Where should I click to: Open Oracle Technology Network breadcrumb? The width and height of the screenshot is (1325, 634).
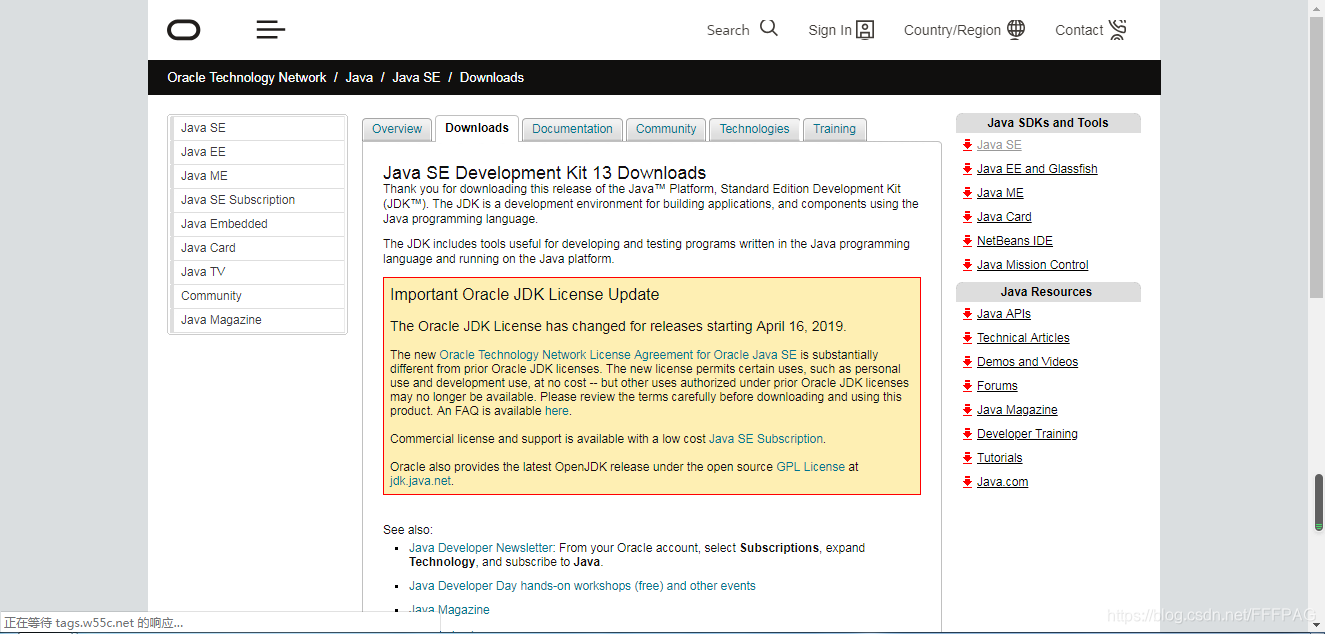click(247, 77)
